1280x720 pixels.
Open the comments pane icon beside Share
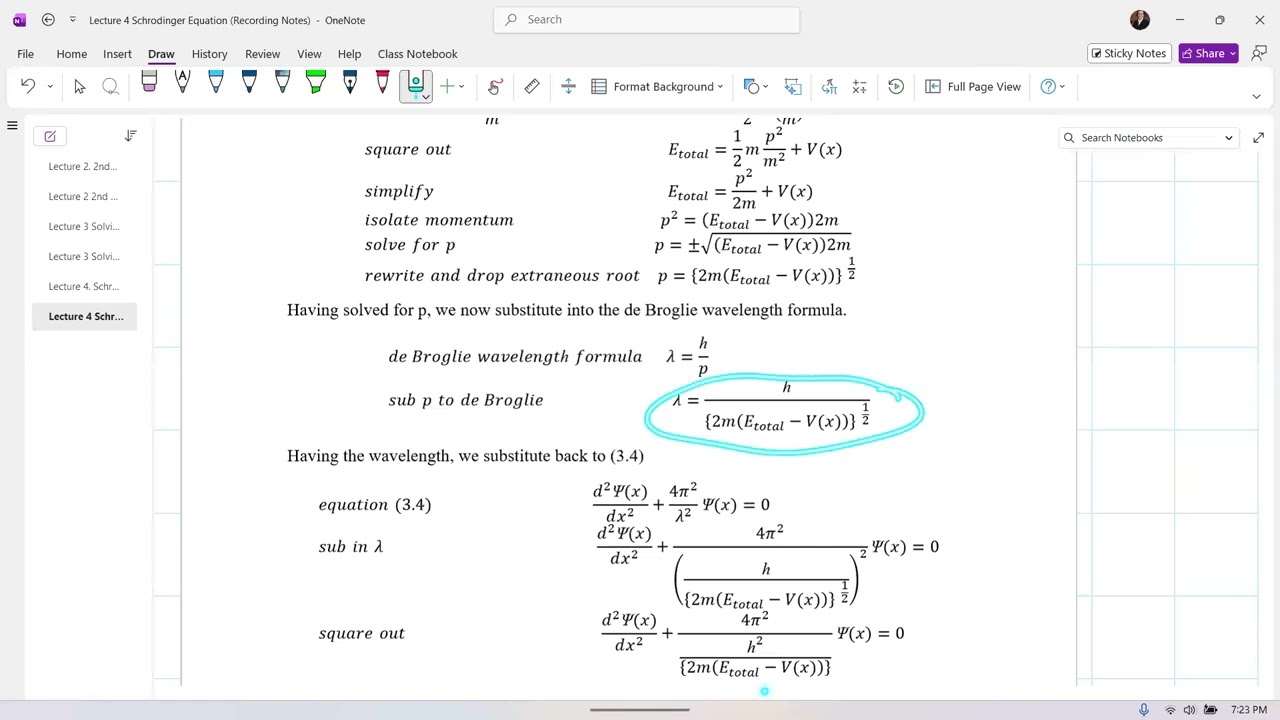tap(1259, 53)
